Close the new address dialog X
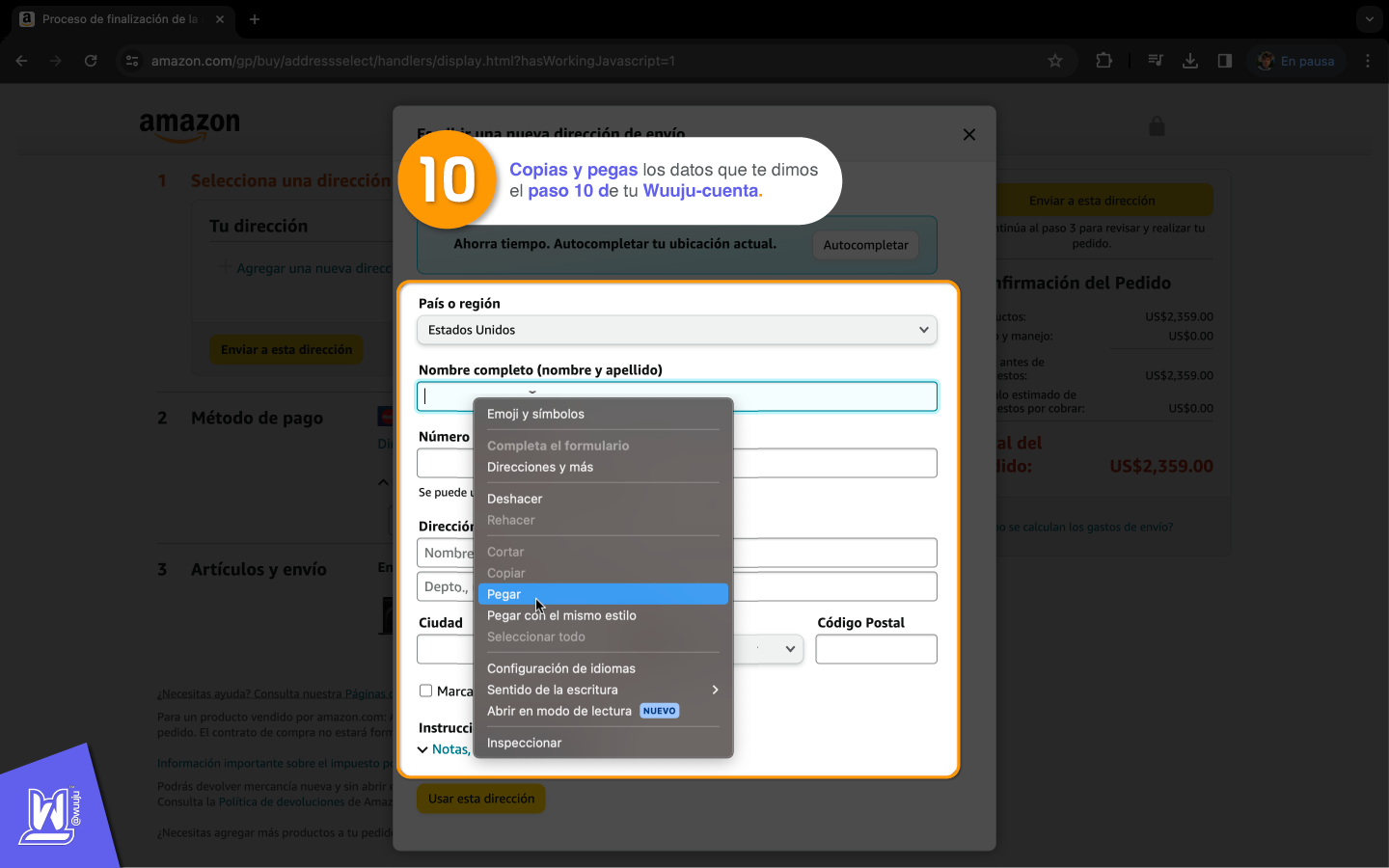 click(x=969, y=135)
